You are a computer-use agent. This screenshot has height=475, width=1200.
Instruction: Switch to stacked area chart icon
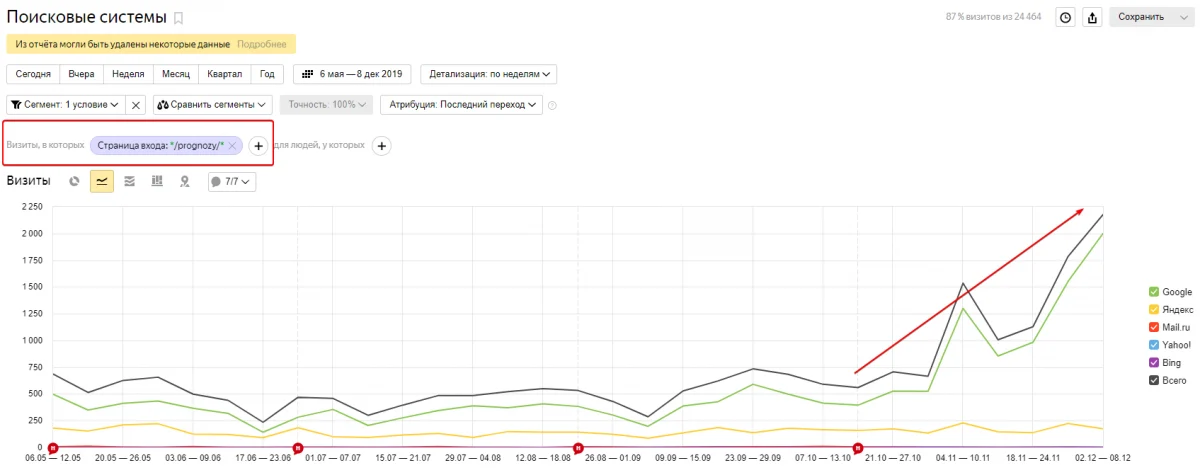tap(130, 181)
